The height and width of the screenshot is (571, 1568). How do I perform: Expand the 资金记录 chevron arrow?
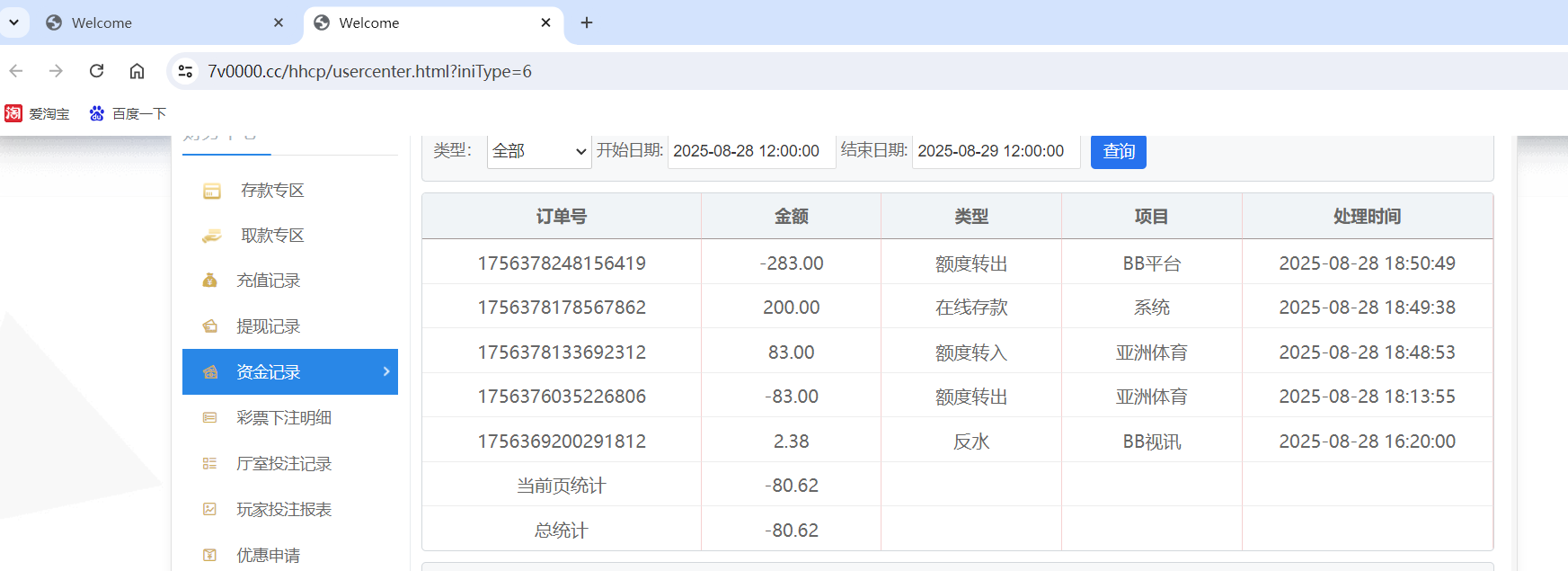coord(386,371)
